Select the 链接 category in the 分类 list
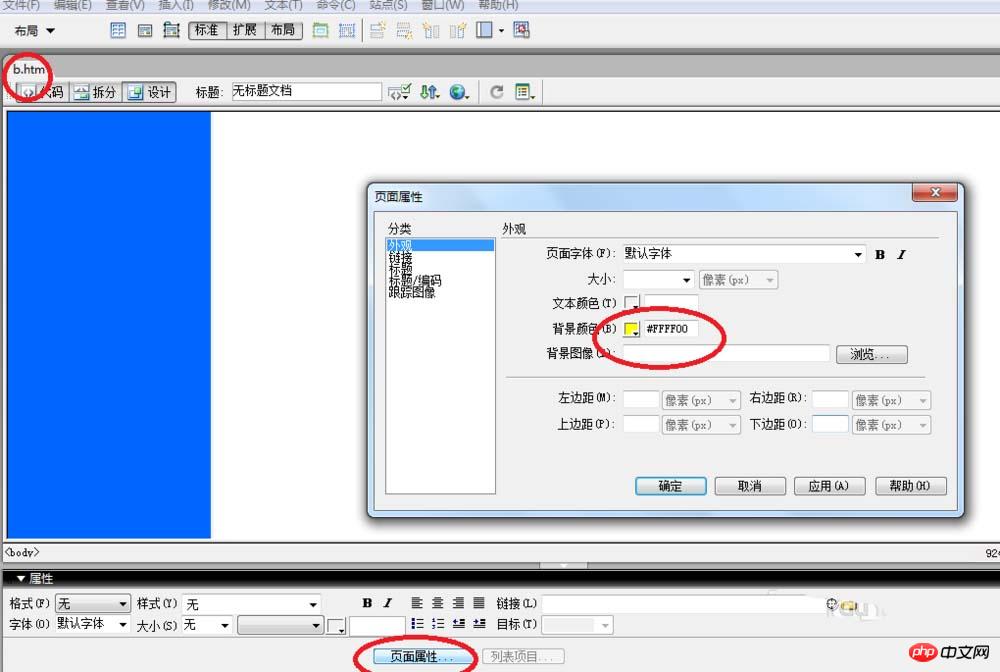This screenshot has height=672, width=1000. click(400, 257)
